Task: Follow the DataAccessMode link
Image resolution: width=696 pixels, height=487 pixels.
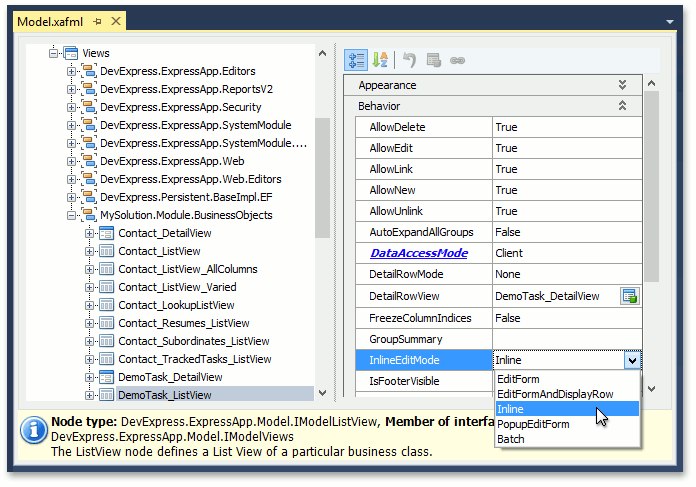Action: [x=419, y=253]
